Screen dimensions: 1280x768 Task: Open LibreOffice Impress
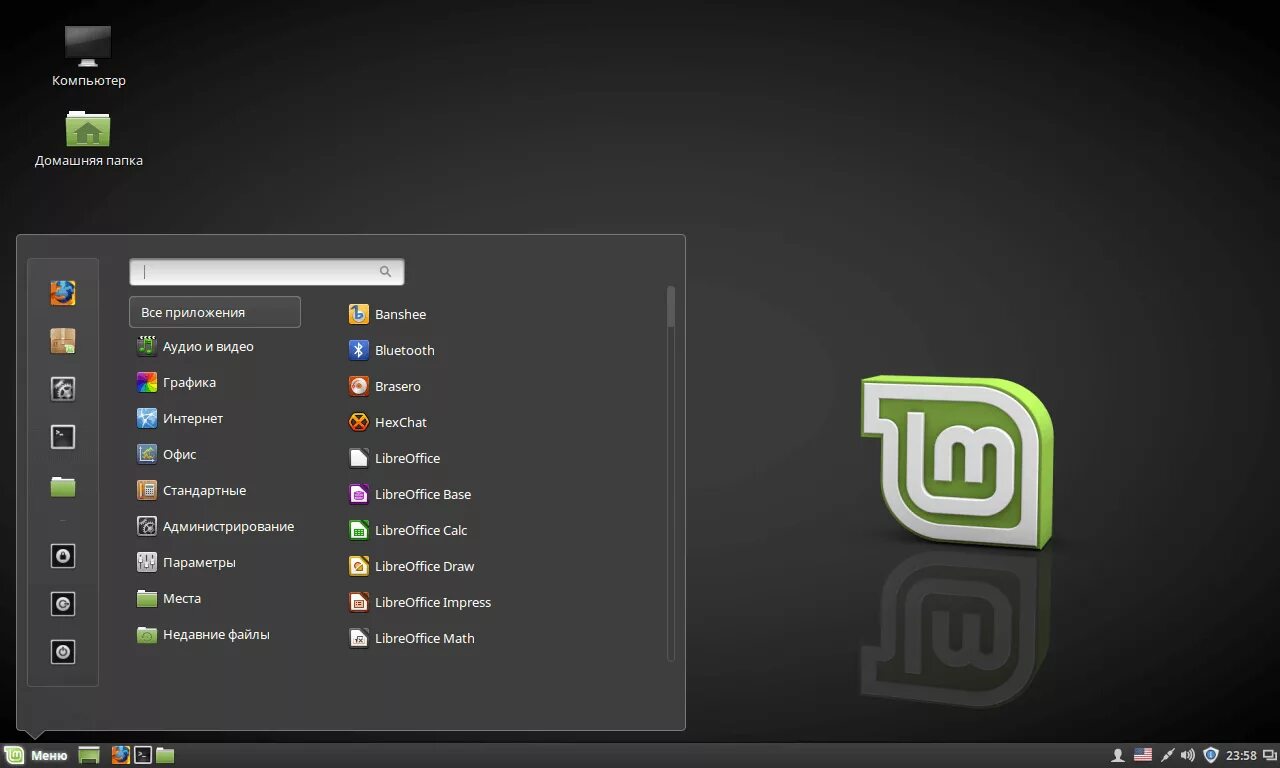[419, 602]
